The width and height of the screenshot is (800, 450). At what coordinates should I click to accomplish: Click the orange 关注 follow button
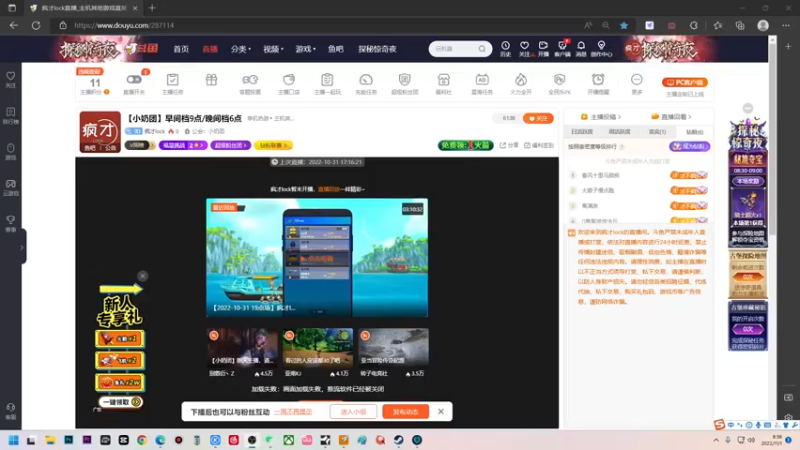coord(538,118)
